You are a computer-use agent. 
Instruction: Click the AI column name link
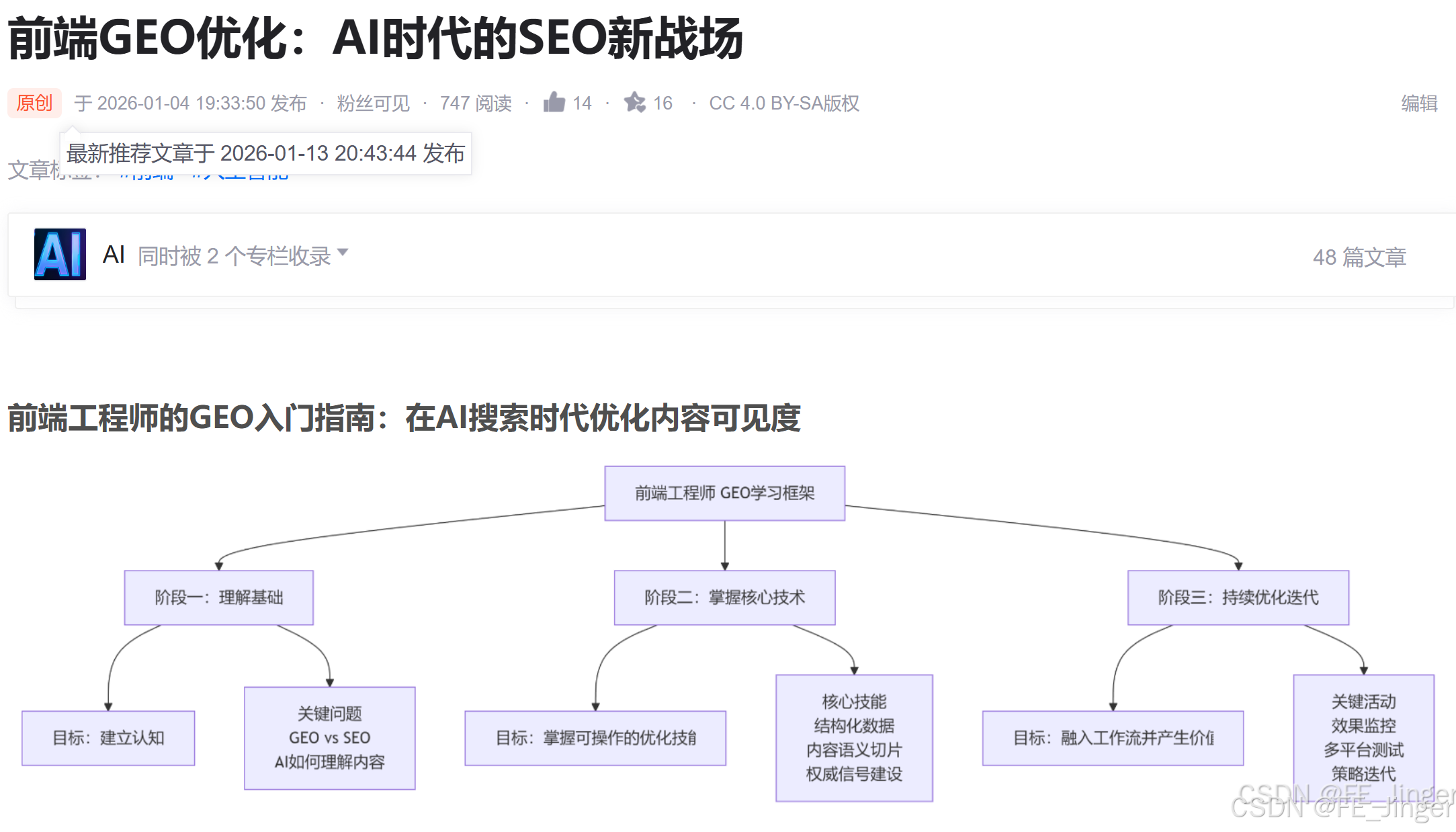coord(114,255)
